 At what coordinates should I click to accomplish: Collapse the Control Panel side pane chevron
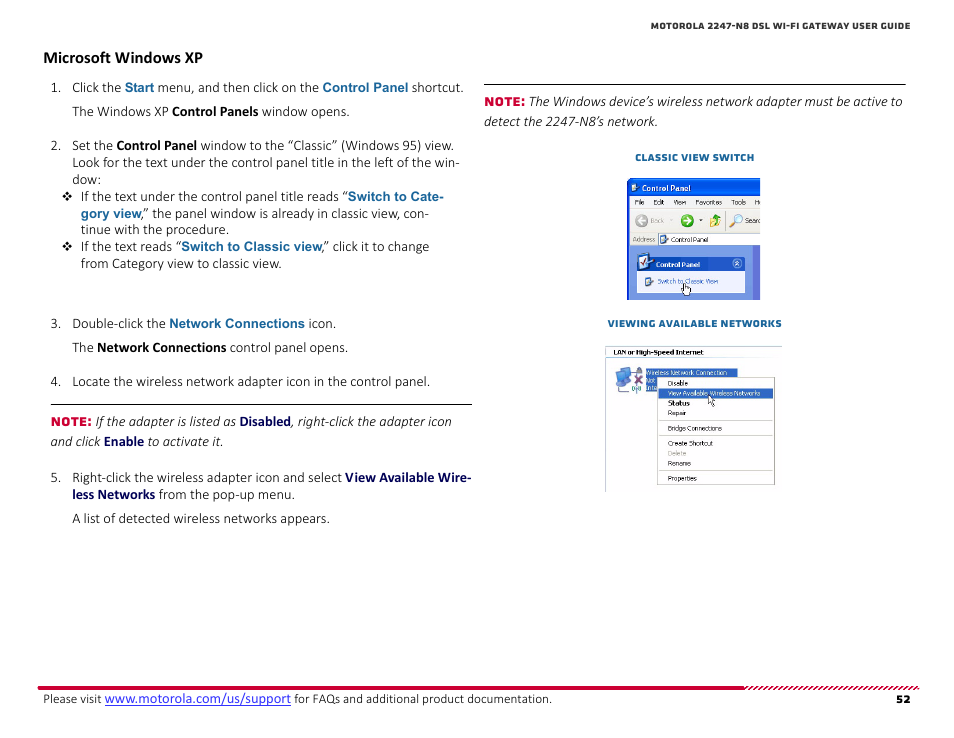737,264
